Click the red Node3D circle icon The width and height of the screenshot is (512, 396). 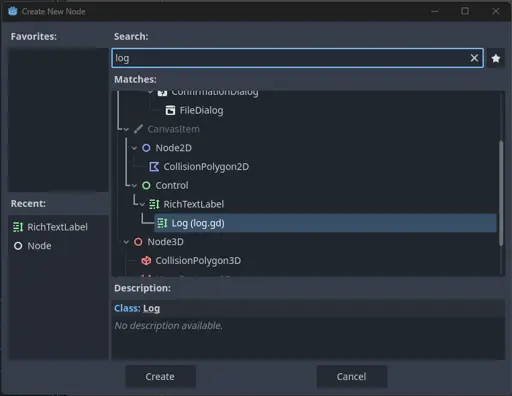click(x=138, y=242)
